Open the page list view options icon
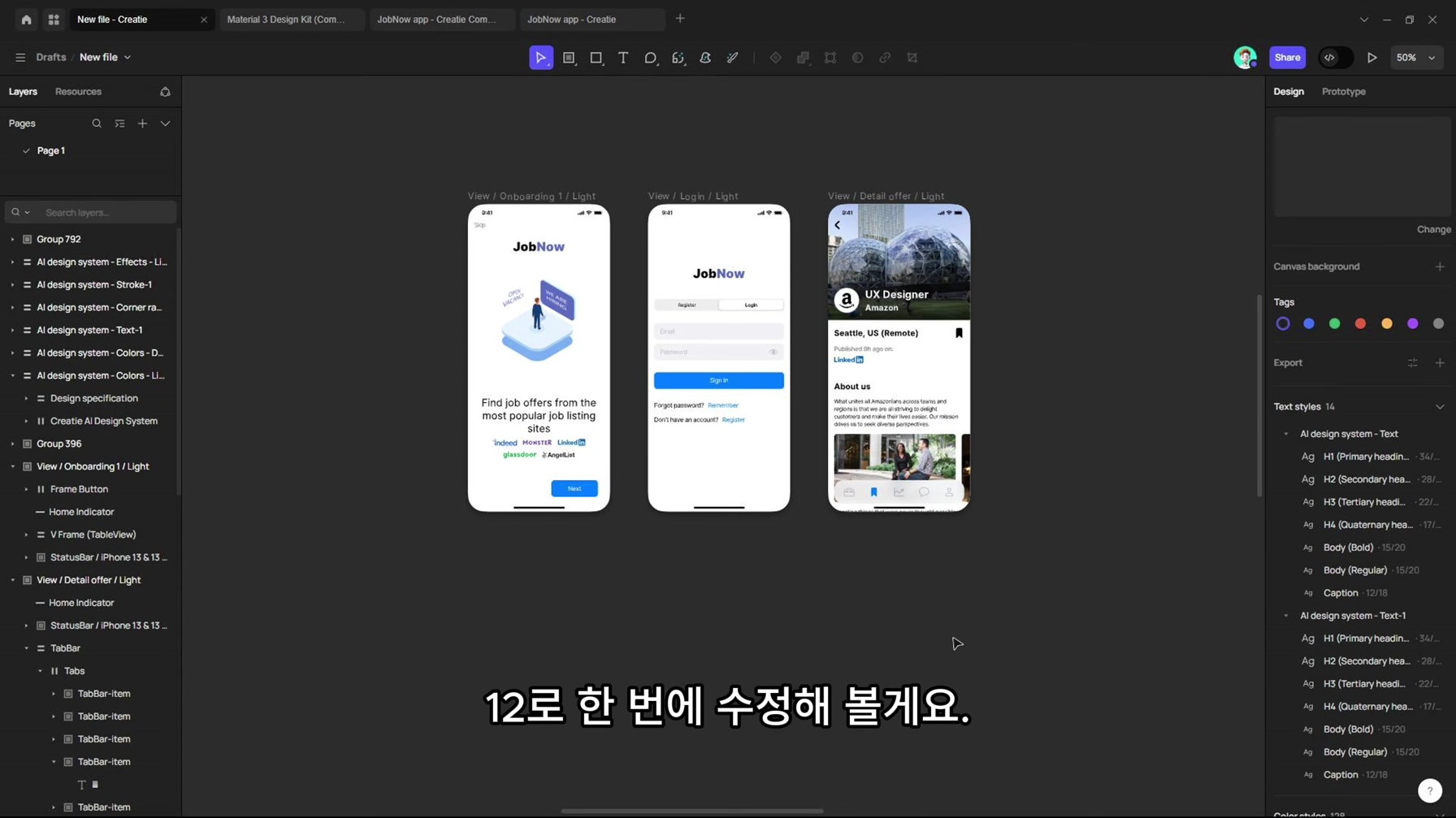 119,123
